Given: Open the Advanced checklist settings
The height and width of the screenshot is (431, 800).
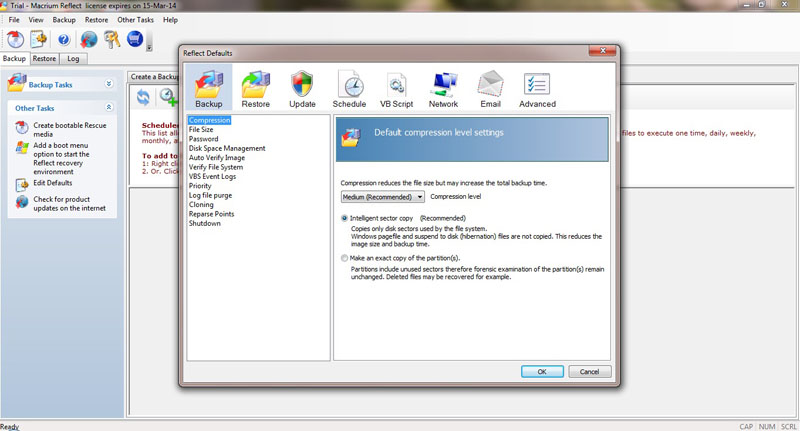Looking at the screenshot, I should point(537,89).
